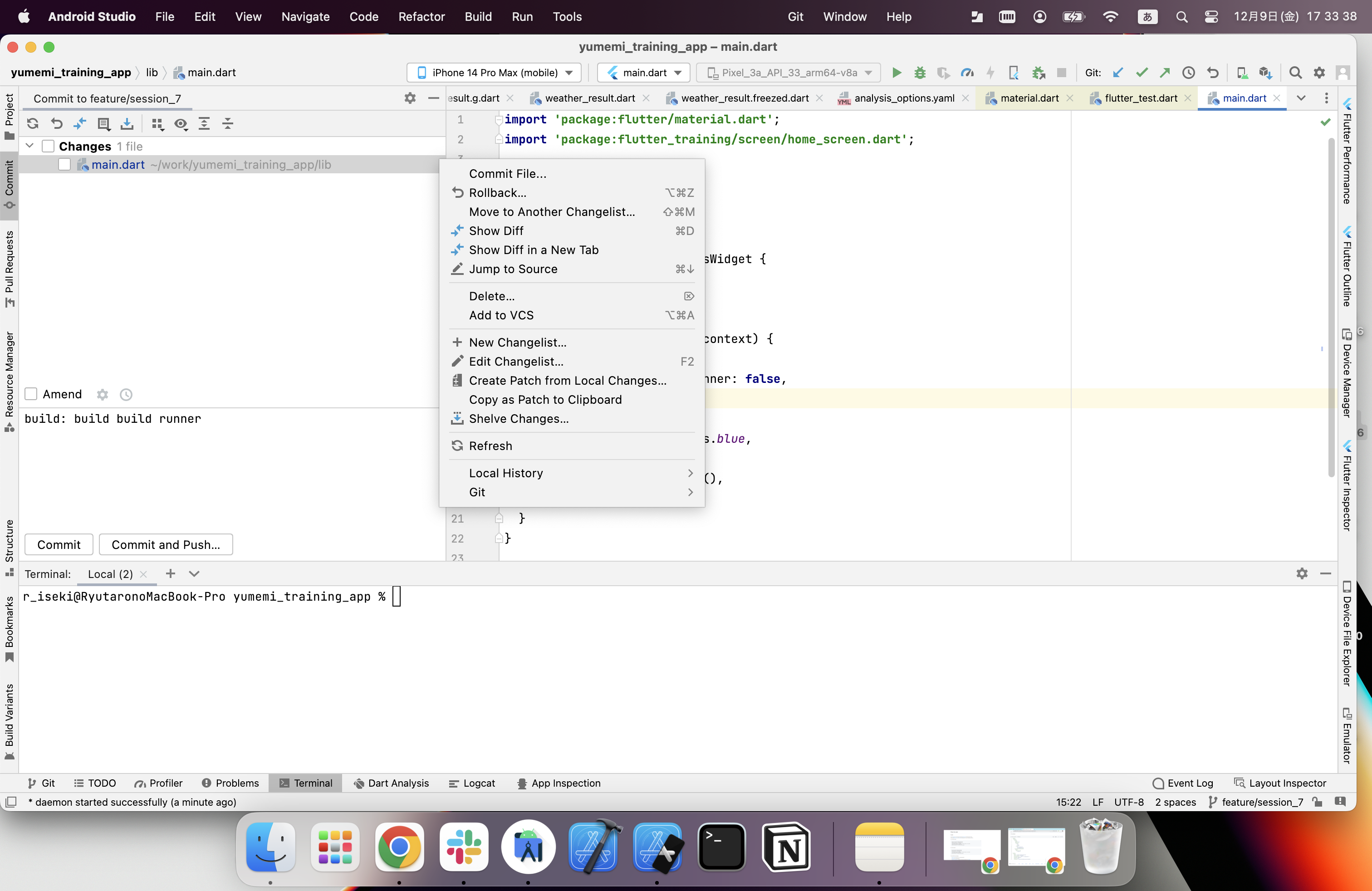Open the main.dart run configuration dropdown
Screen dimensions: 1372x891
pyautogui.click(x=644, y=73)
